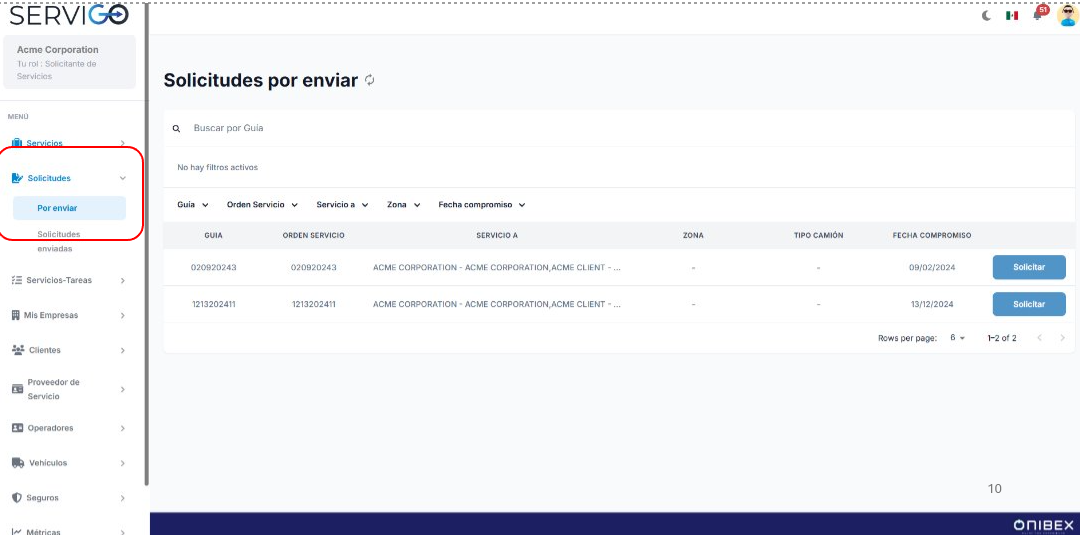Click the SERVICIO A column header

(x=497, y=235)
